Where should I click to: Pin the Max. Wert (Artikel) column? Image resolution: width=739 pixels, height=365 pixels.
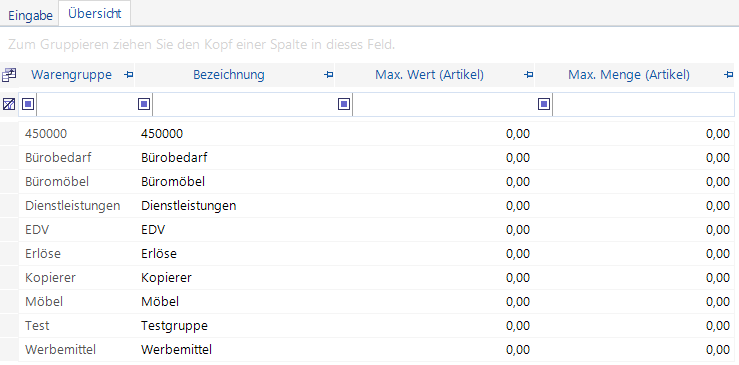(528, 75)
